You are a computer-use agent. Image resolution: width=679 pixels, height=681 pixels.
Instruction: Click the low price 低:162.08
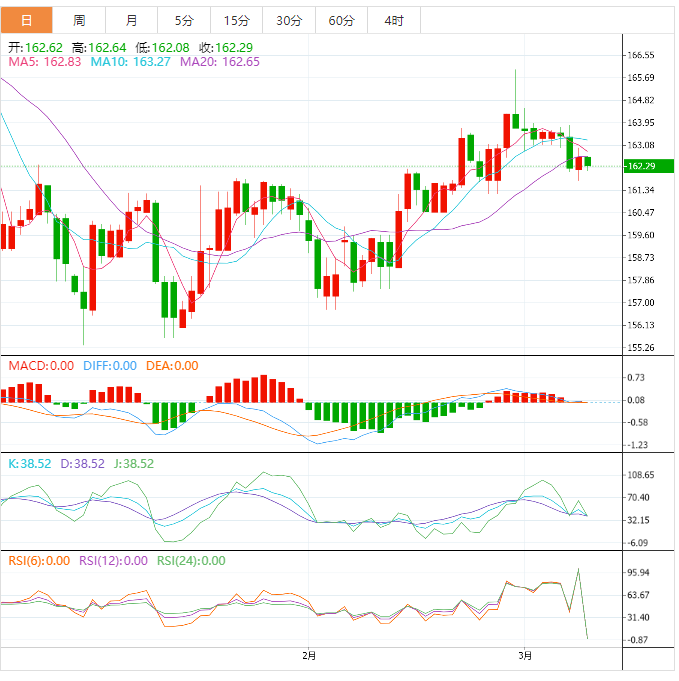[162, 47]
